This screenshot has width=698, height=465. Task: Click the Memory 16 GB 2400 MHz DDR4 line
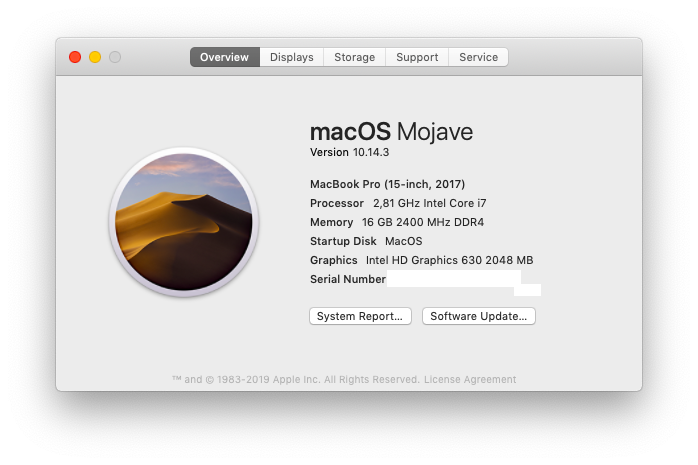pyautogui.click(x=397, y=222)
